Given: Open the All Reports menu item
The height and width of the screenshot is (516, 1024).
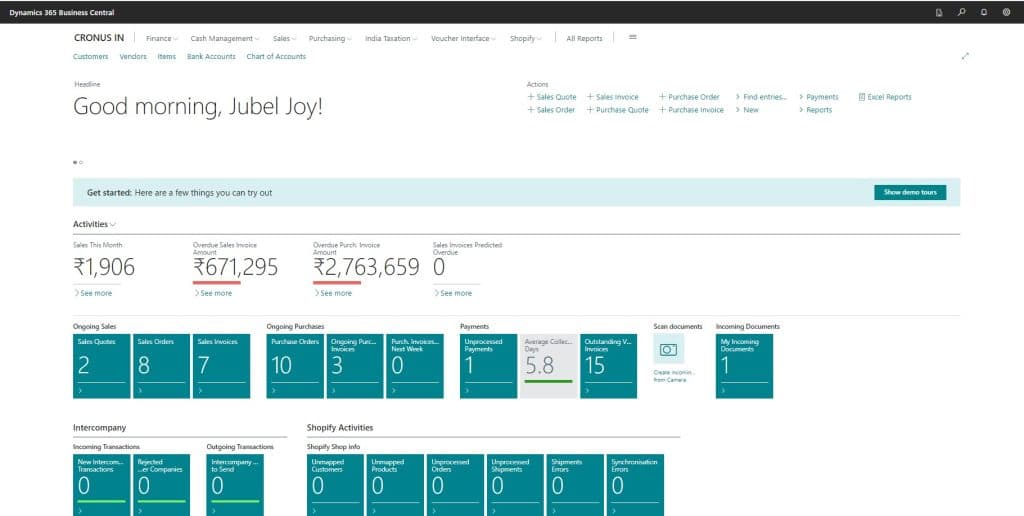Looking at the screenshot, I should tap(584, 38).
